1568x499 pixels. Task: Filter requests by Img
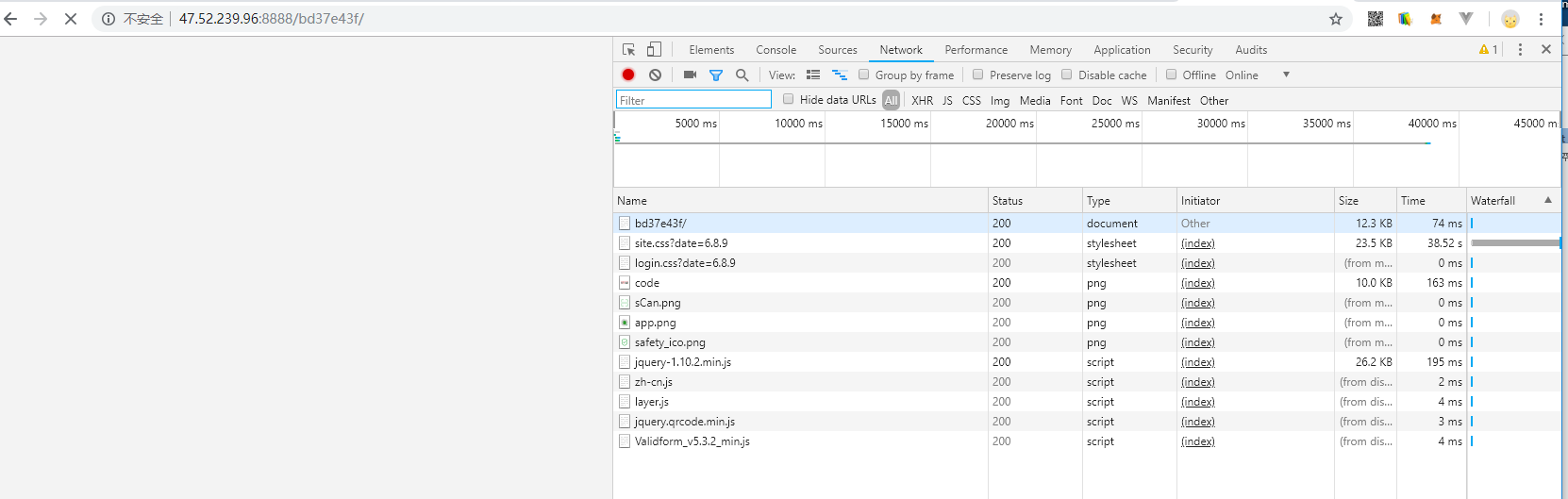(1000, 100)
